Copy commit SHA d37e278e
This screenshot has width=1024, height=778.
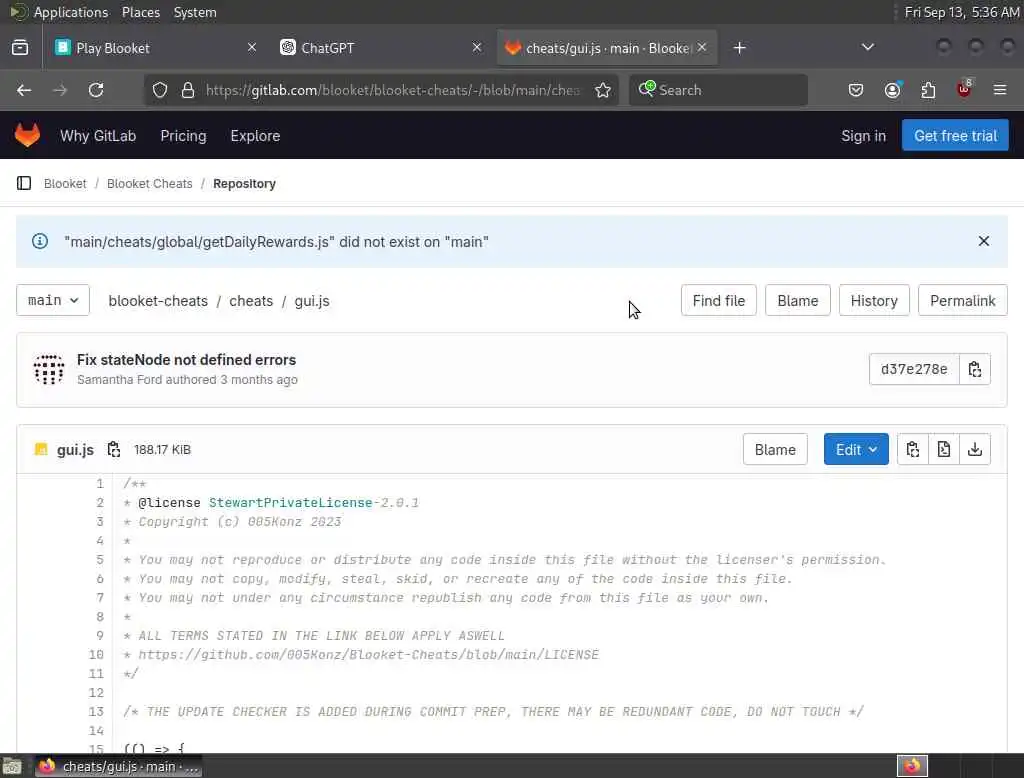pyautogui.click(x=974, y=369)
